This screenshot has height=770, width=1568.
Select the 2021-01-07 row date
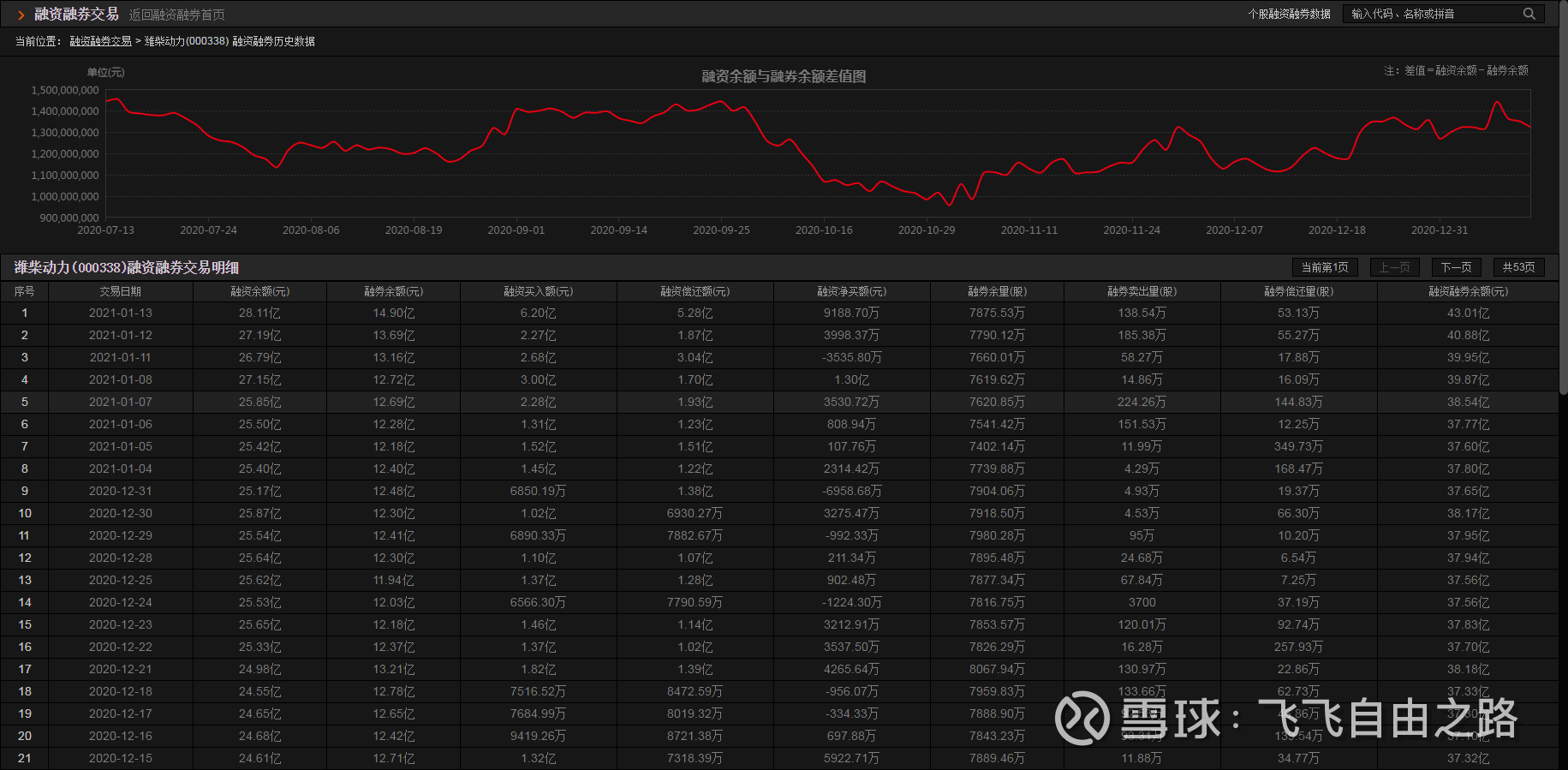tap(121, 403)
